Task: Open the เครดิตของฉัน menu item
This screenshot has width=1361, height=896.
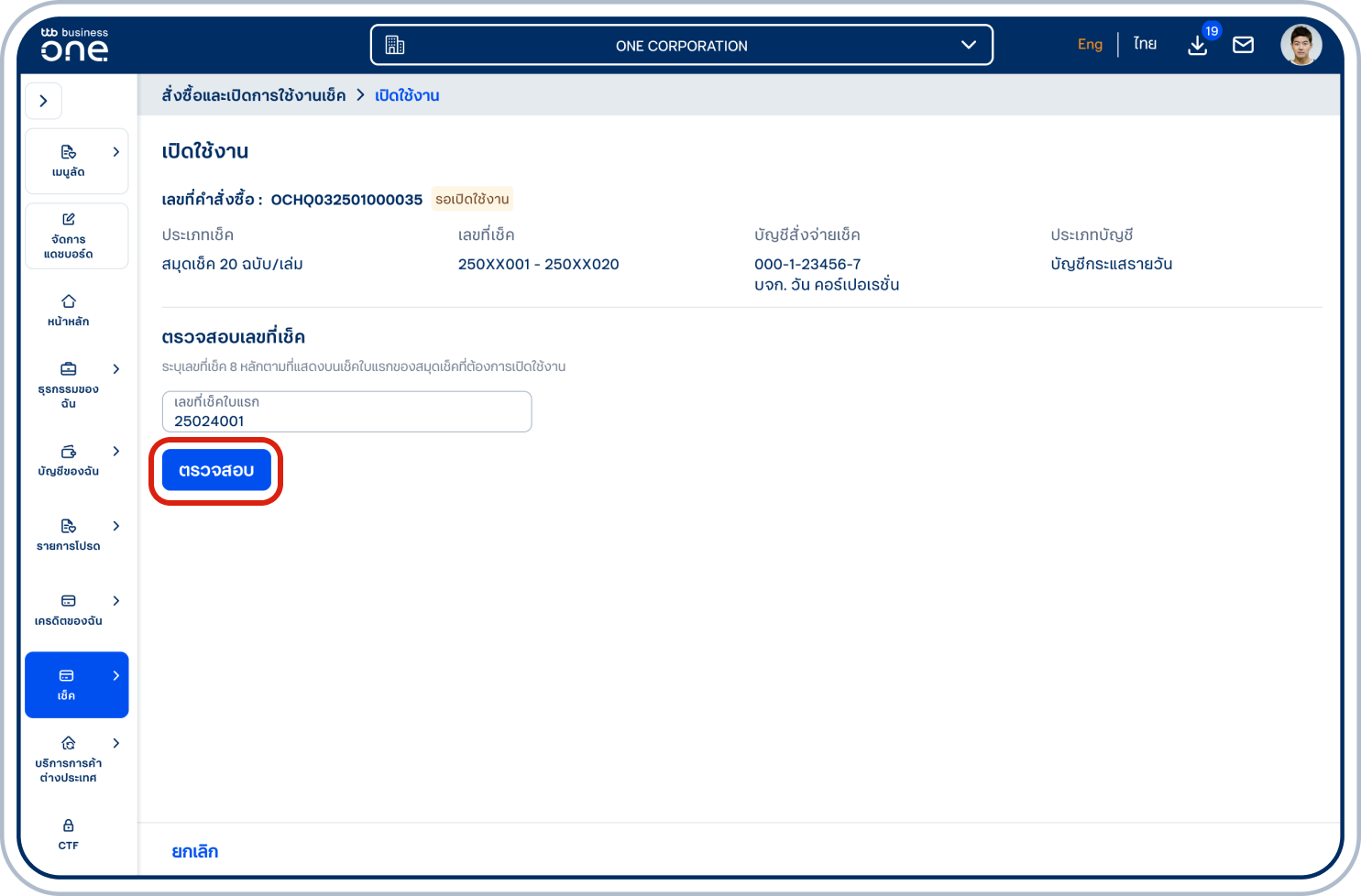Action: 69,609
